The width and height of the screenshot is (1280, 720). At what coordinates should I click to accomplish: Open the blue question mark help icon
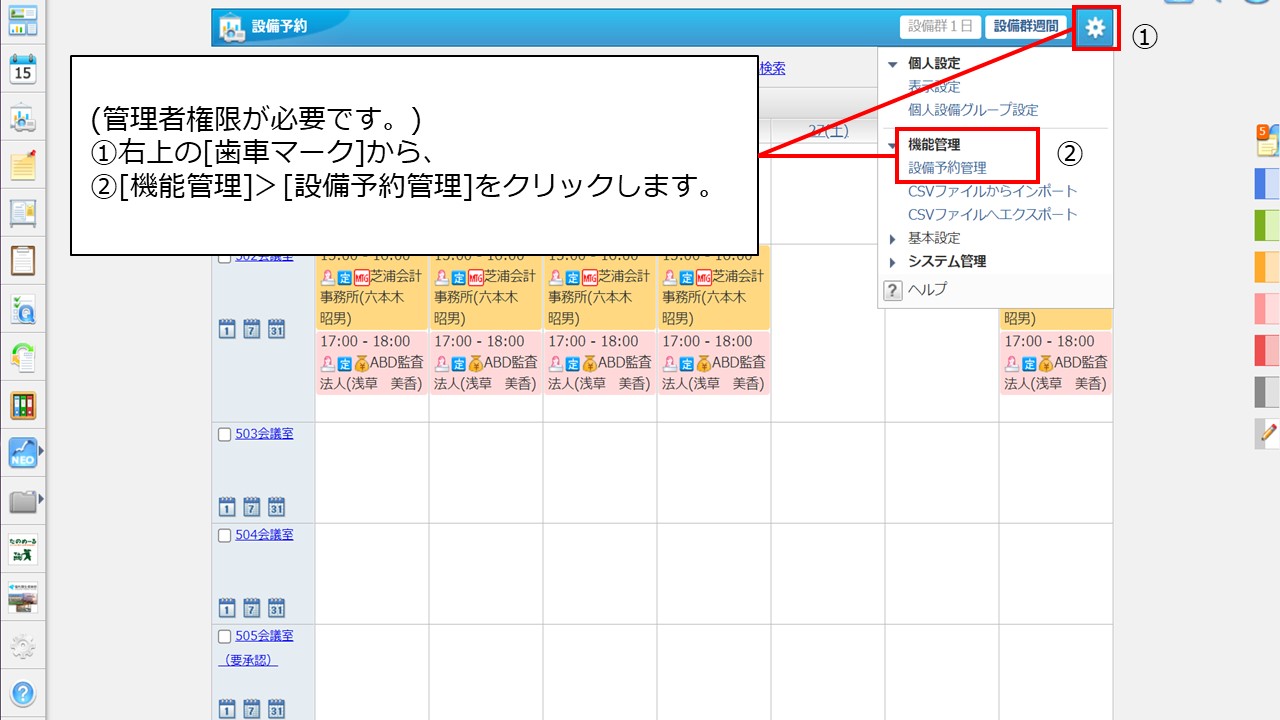(x=23, y=693)
